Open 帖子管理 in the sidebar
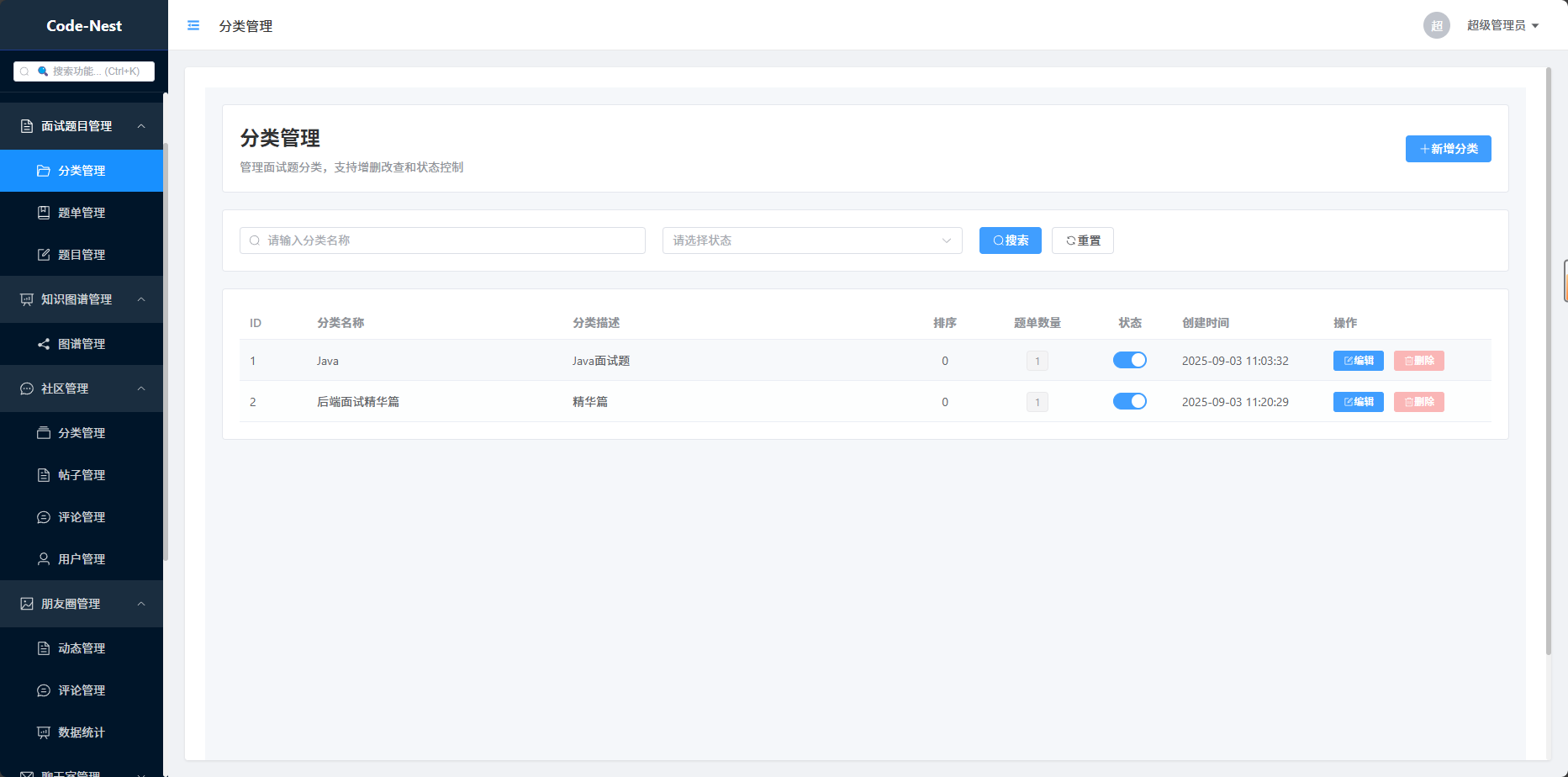1568x777 pixels. point(82,475)
